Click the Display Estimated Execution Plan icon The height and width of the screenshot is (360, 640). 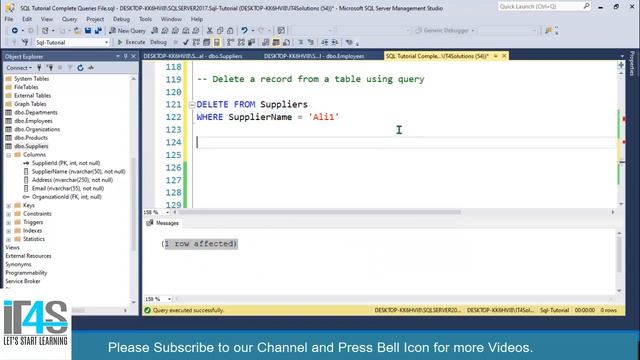[196, 42]
